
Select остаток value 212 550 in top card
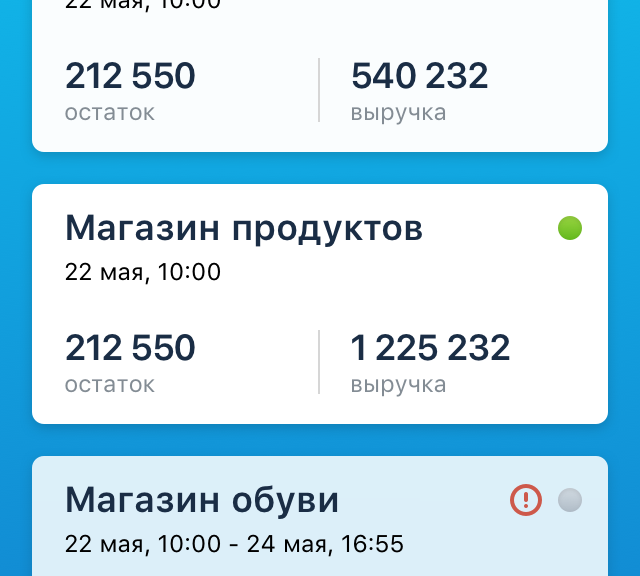click(x=130, y=76)
